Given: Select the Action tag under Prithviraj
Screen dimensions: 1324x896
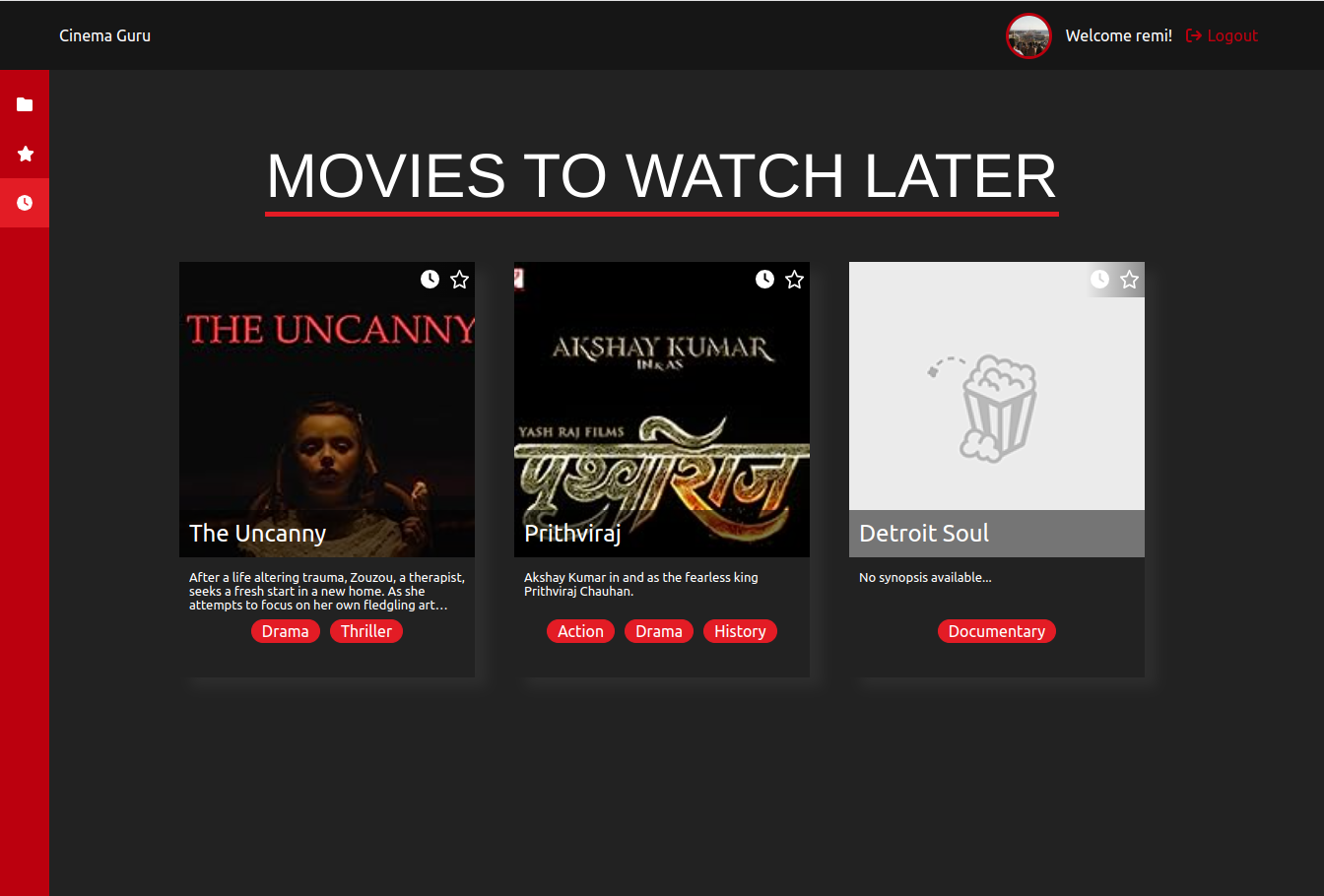Looking at the screenshot, I should point(580,631).
